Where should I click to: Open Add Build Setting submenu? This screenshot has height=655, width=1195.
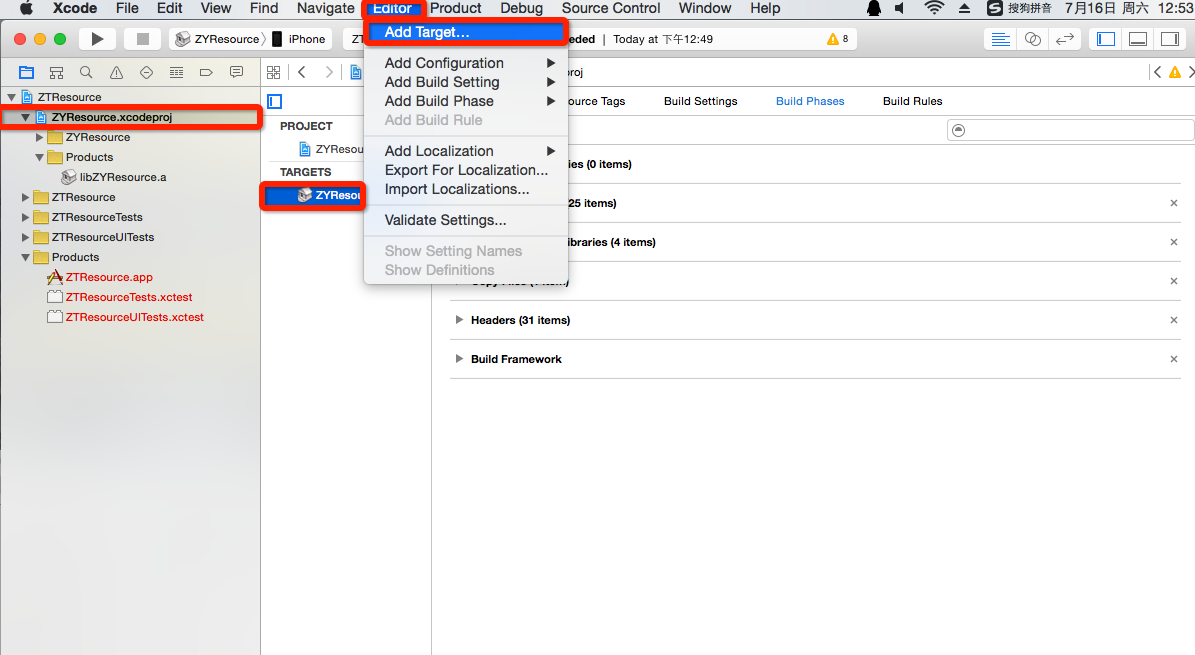coord(466,82)
